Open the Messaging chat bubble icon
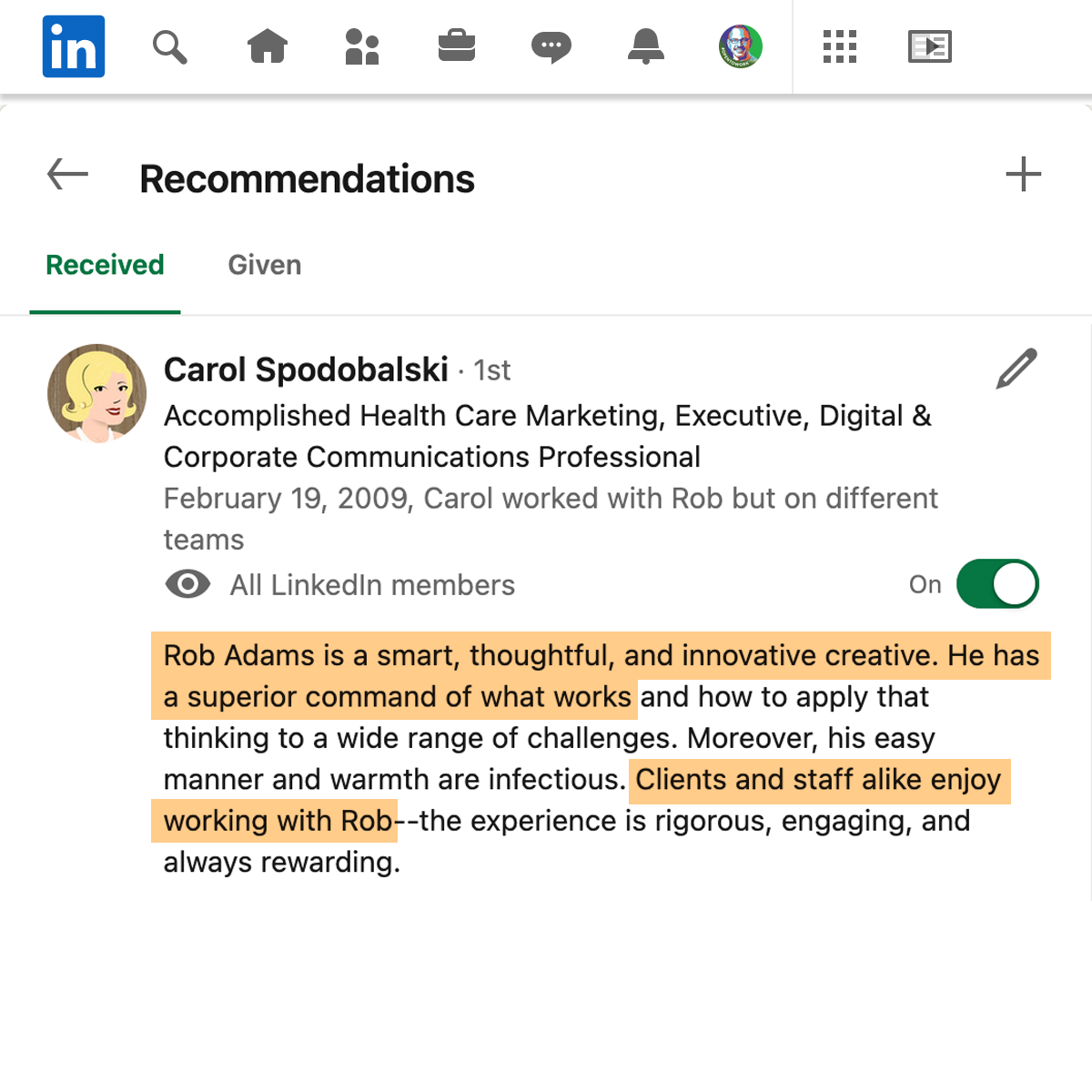 coord(551,47)
